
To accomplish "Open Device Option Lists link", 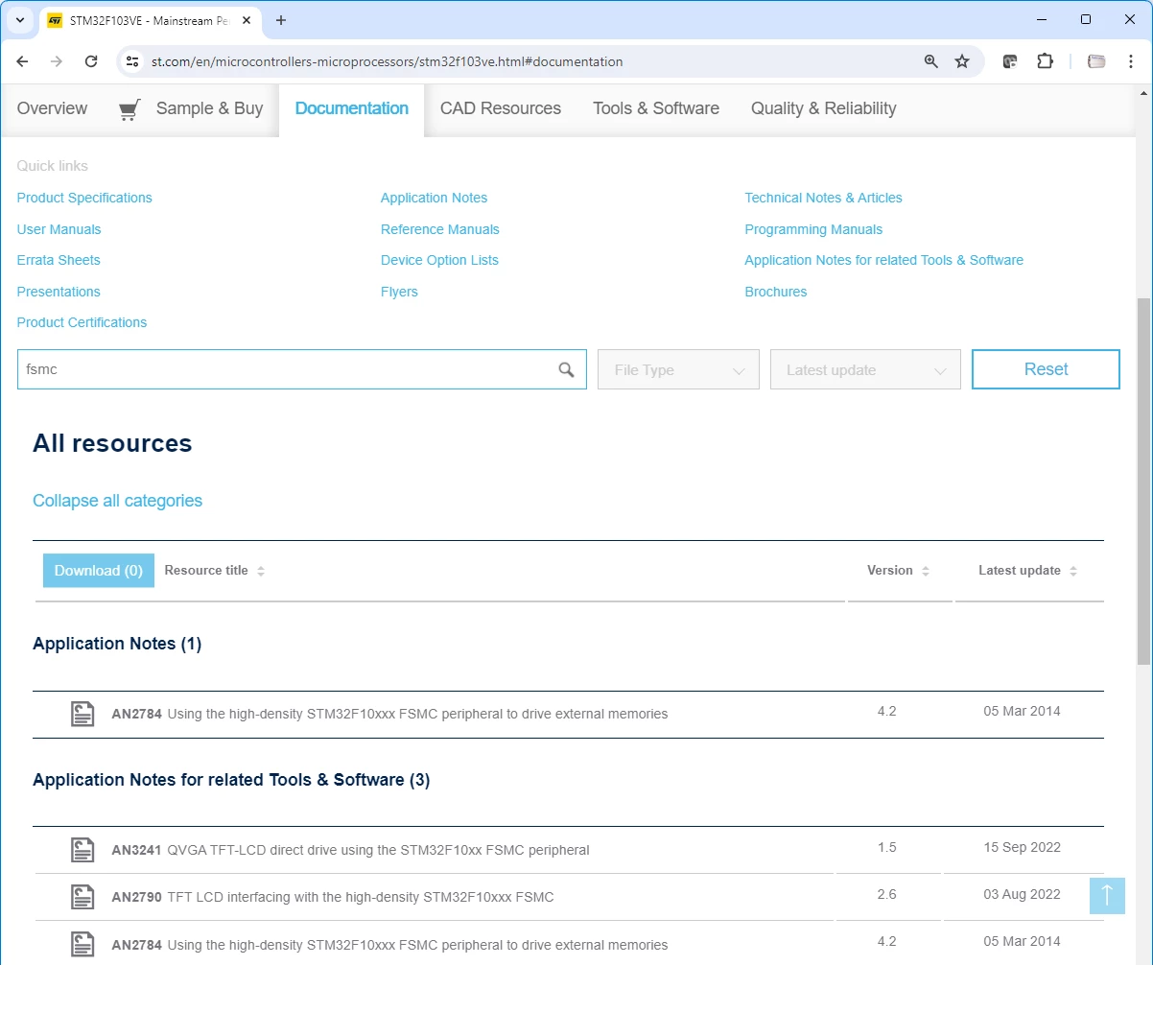I will point(439,260).
